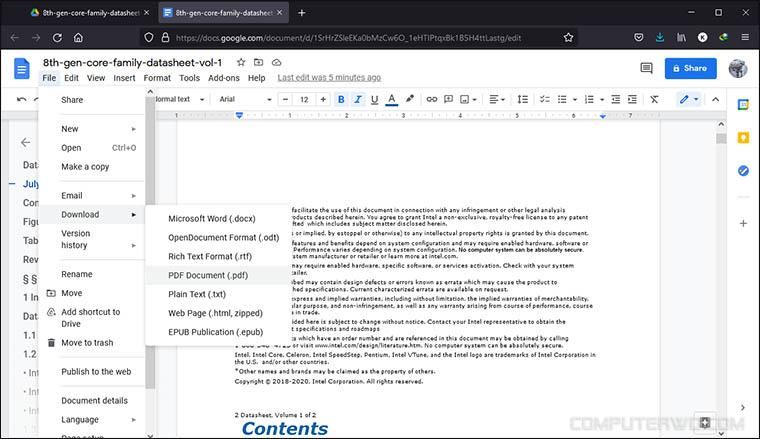
Task: Click Make a copy in File menu
Action: click(92, 167)
